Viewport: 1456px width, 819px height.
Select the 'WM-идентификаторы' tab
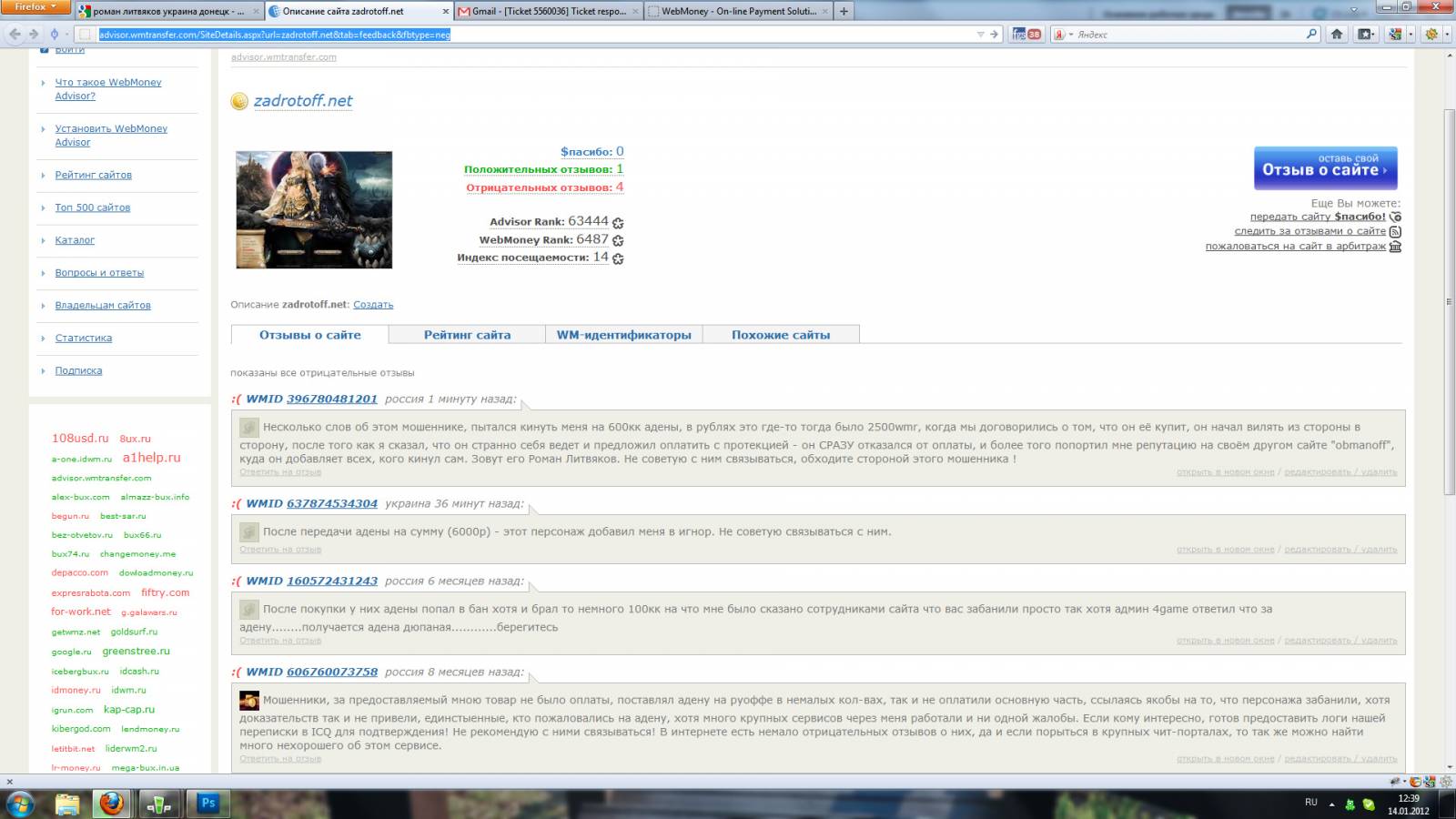pos(624,335)
